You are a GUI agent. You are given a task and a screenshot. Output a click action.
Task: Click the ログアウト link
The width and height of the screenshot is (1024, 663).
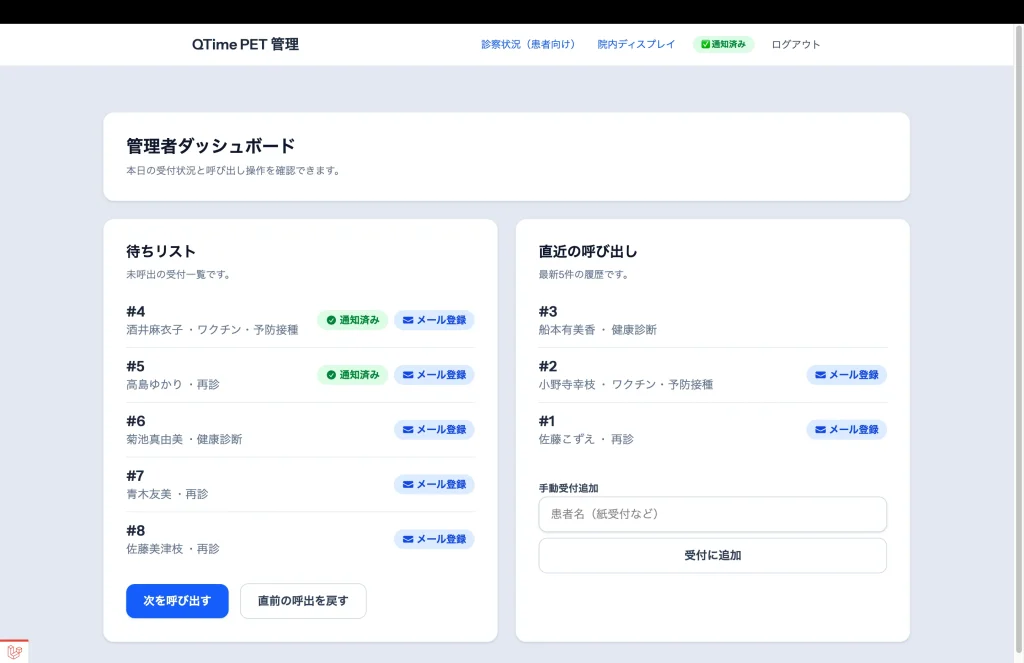796,44
